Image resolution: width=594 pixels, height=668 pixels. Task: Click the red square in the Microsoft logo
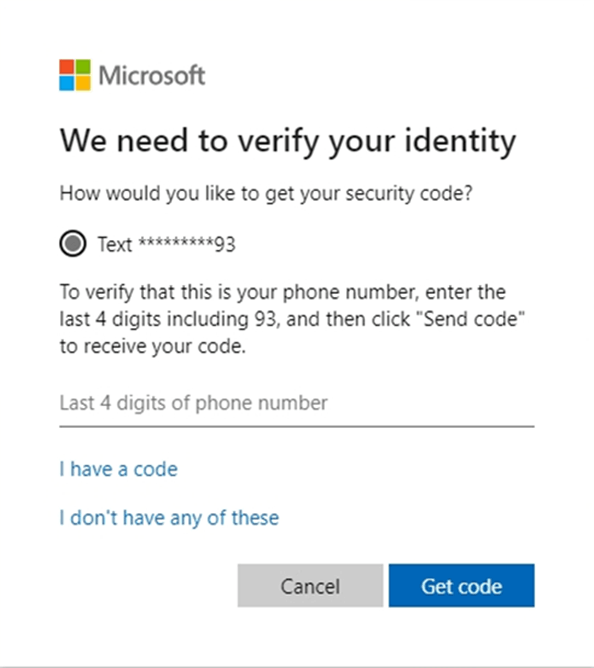click(66, 67)
